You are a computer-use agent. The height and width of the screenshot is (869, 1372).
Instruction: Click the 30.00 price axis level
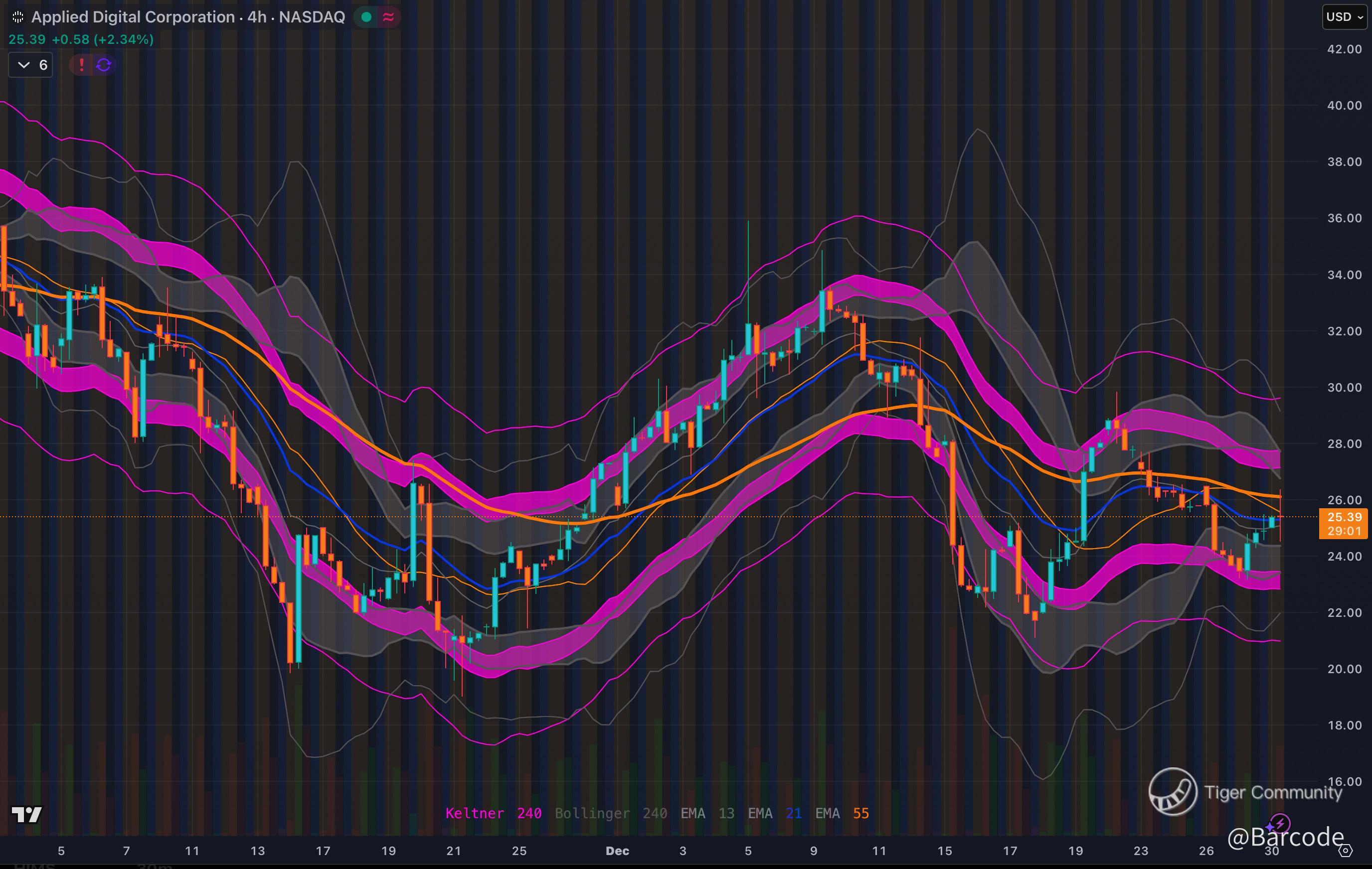(x=1344, y=387)
